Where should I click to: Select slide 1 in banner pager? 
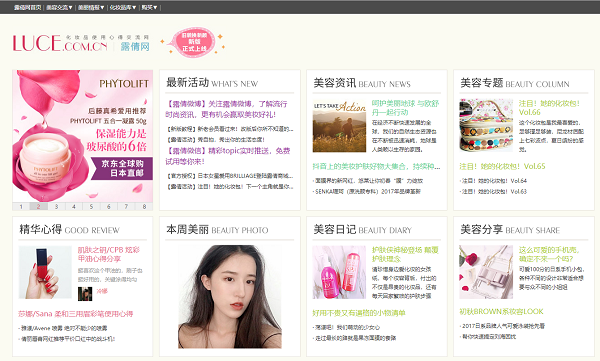click(21, 206)
